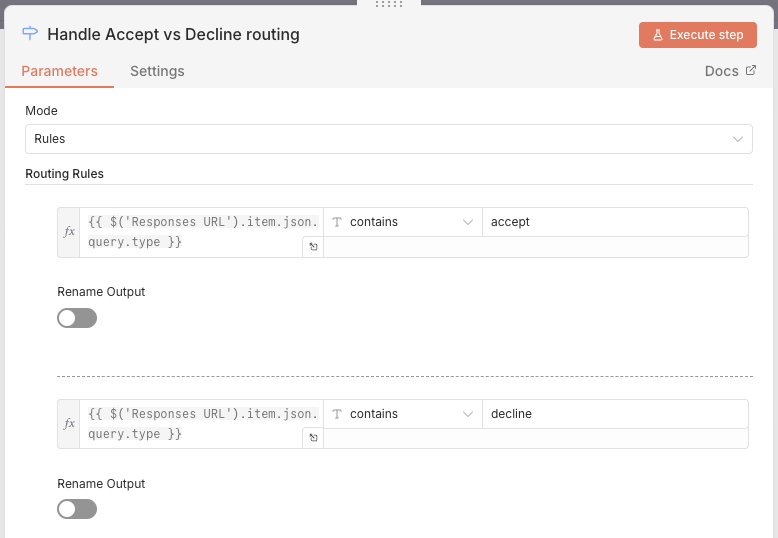778x538 pixels.
Task: Click the Routing Rules section label
Action: [x=65, y=174]
